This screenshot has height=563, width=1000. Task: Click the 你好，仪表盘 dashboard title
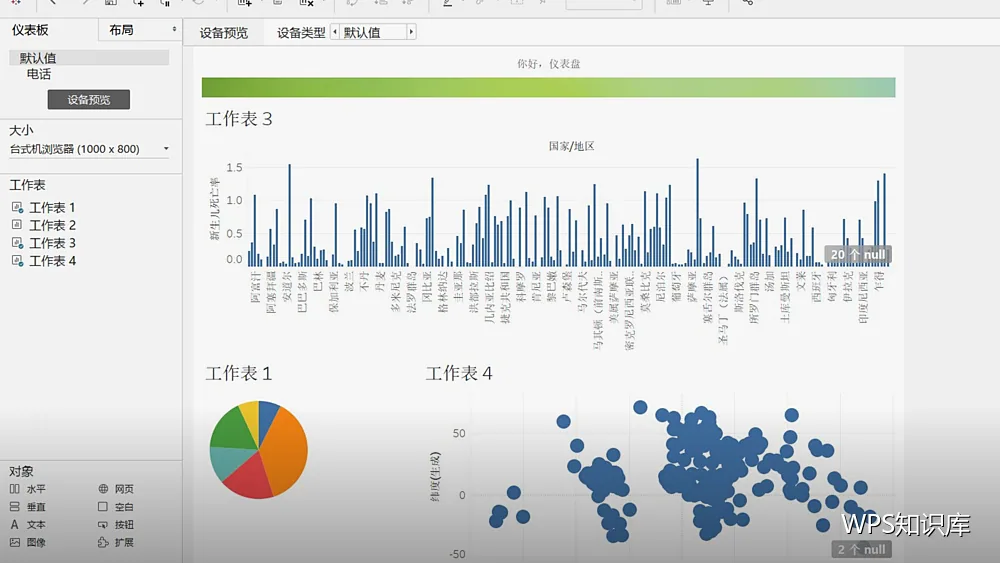pos(548,64)
